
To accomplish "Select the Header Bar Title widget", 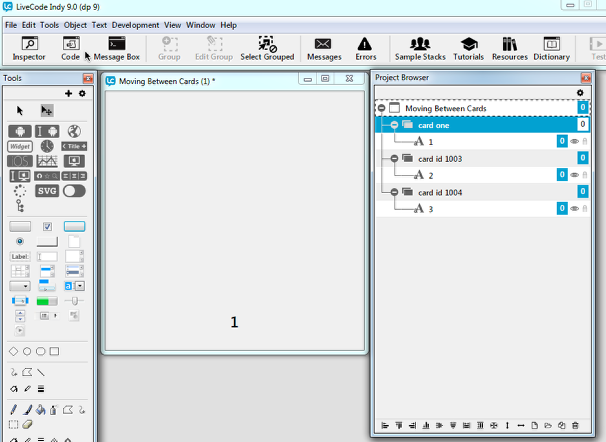I will [74, 146].
